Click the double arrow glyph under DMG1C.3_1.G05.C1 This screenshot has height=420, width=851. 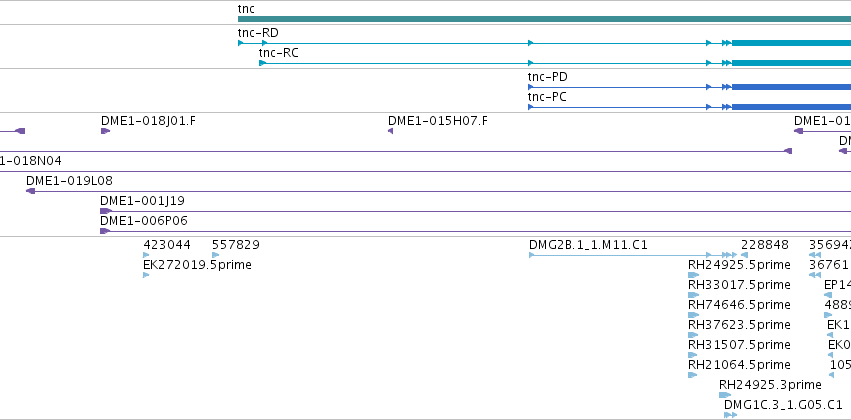731,415
